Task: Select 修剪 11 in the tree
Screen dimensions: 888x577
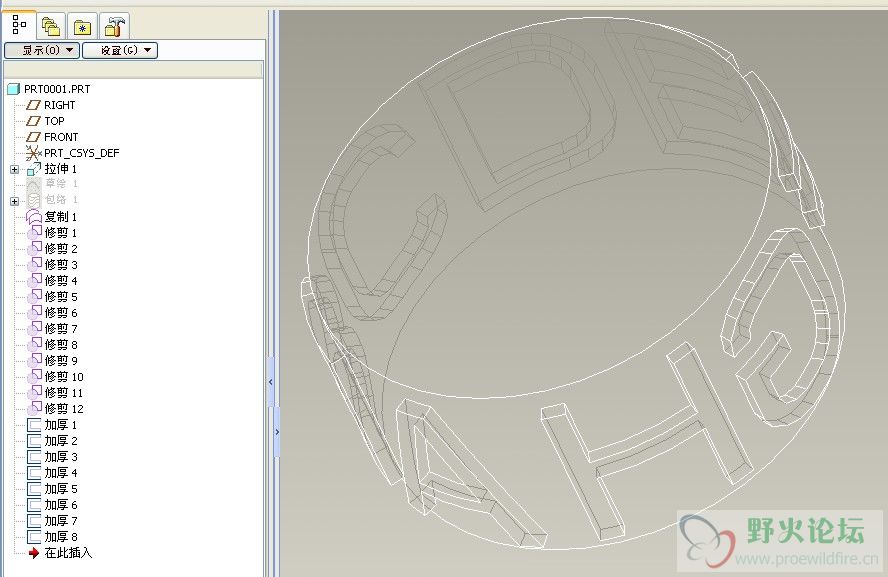Action: (63, 392)
